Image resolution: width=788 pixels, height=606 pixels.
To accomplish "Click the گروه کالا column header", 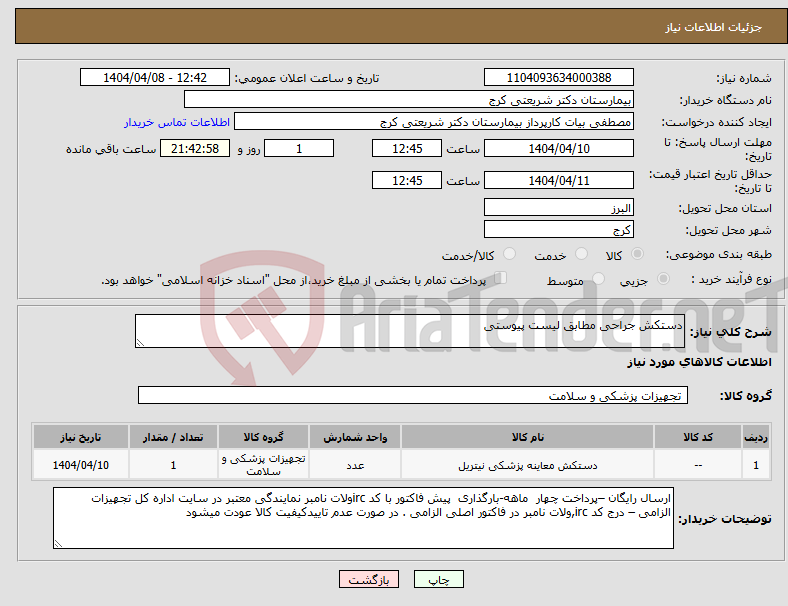I will [x=263, y=437].
